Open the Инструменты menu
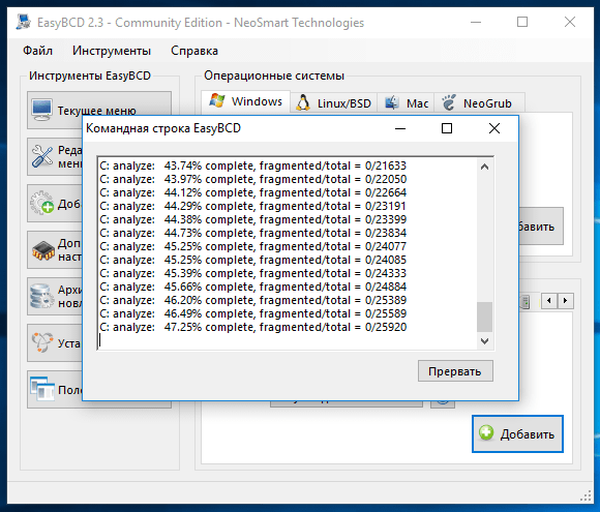The width and height of the screenshot is (600, 512). pyautogui.click(x=111, y=50)
